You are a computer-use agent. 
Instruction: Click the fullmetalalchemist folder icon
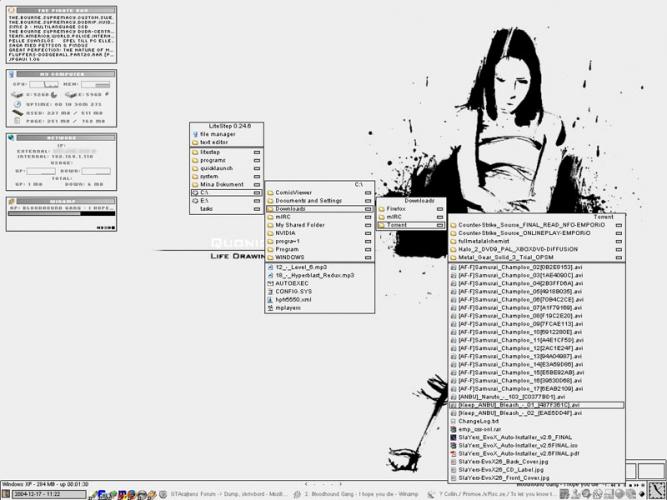(x=453, y=241)
